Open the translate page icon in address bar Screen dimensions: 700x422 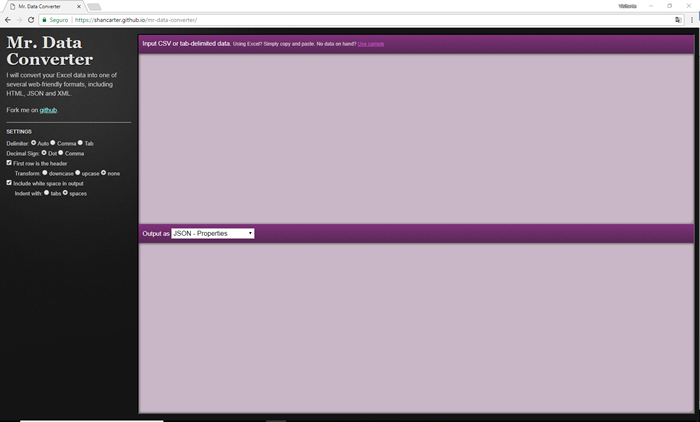[678, 20]
